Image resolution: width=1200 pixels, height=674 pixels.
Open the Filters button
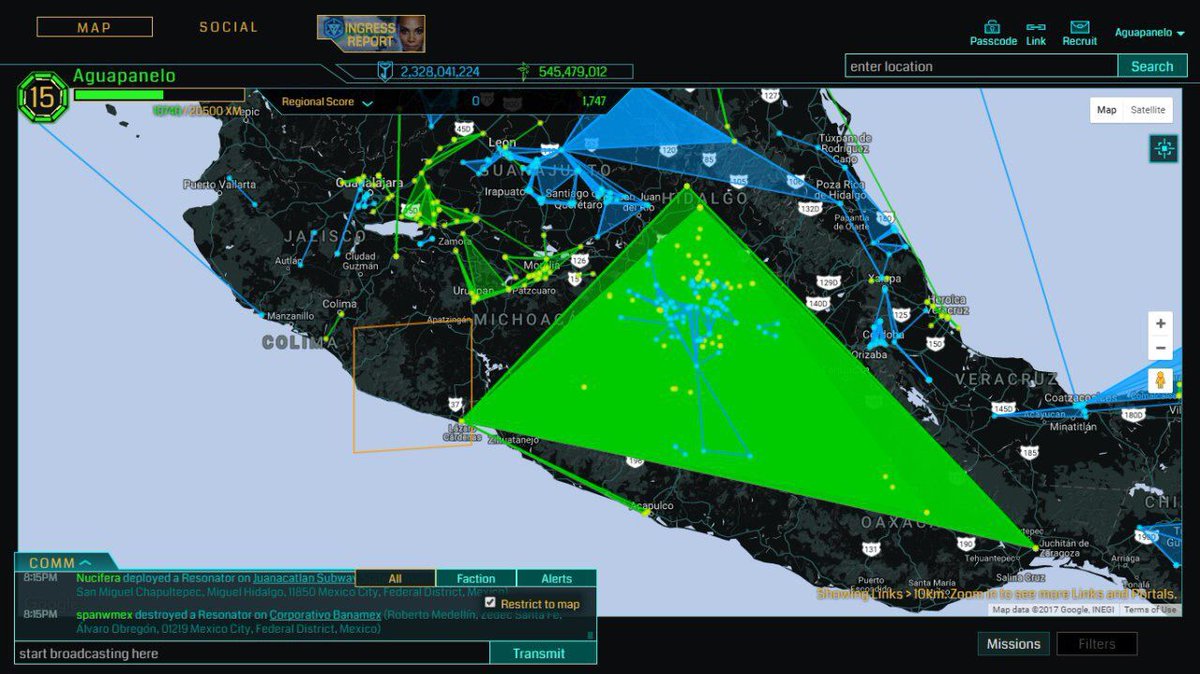[1097, 644]
